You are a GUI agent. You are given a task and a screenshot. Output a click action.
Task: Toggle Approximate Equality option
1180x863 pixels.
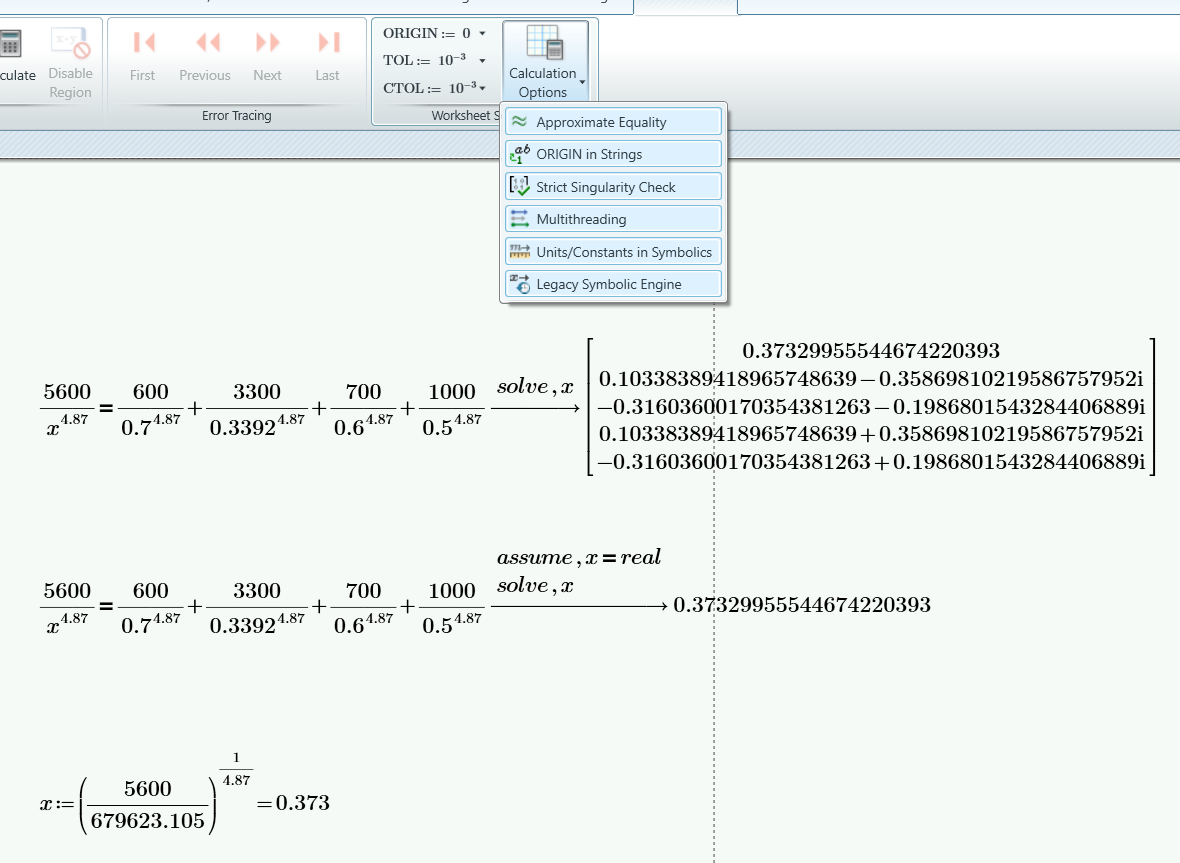tap(612, 122)
